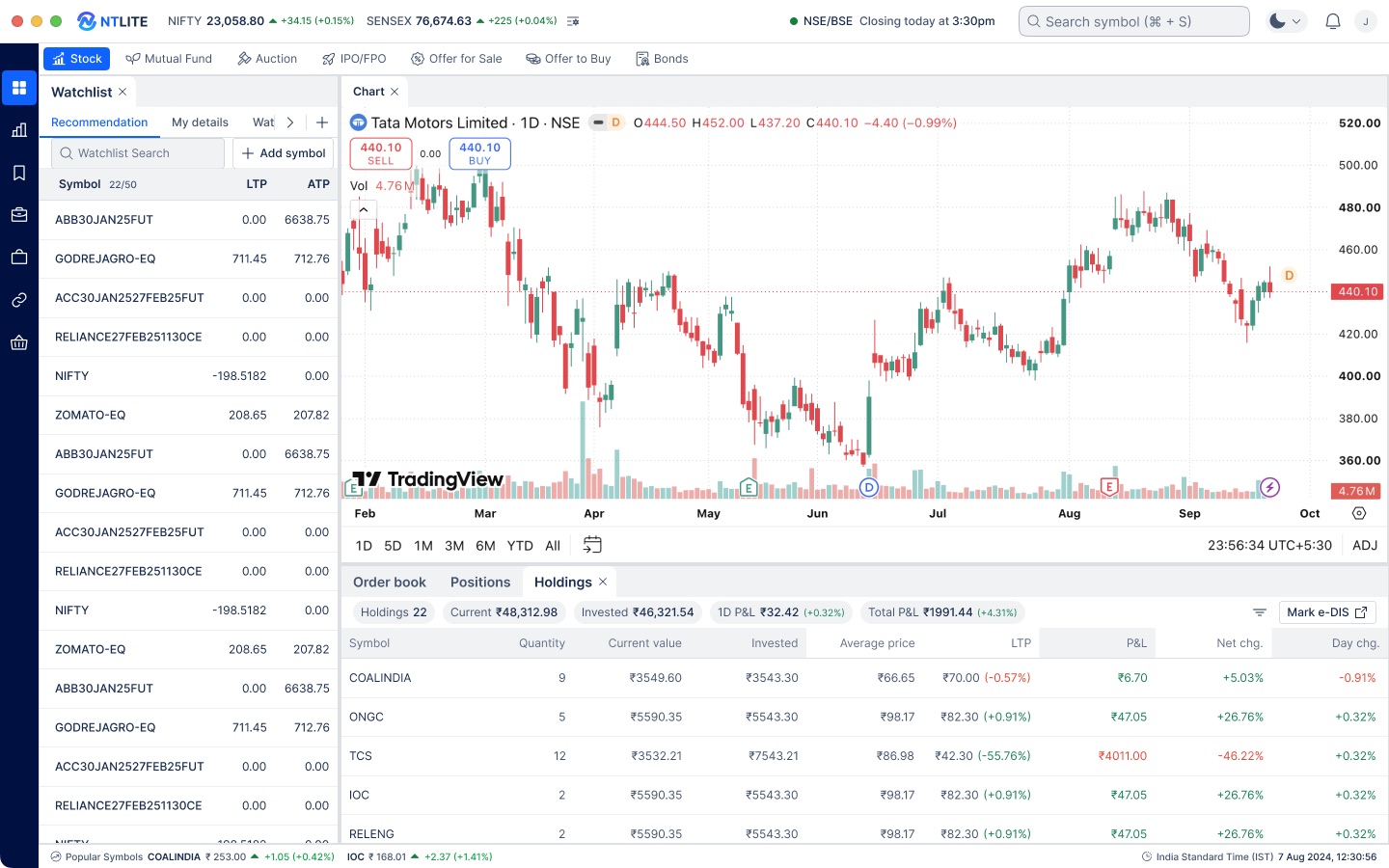Click the dividend D marker on chart timeline
Viewport: 1389px width, 868px height.
pos(869,487)
